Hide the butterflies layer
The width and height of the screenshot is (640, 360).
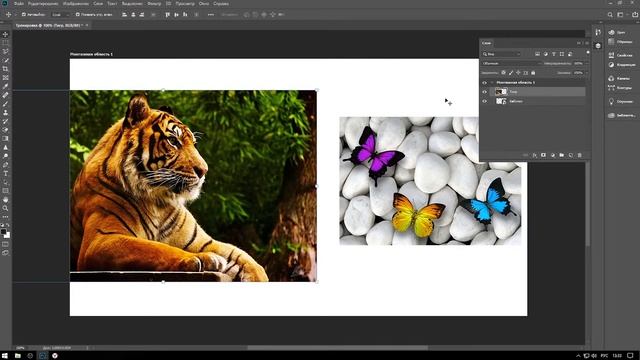pos(484,101)
